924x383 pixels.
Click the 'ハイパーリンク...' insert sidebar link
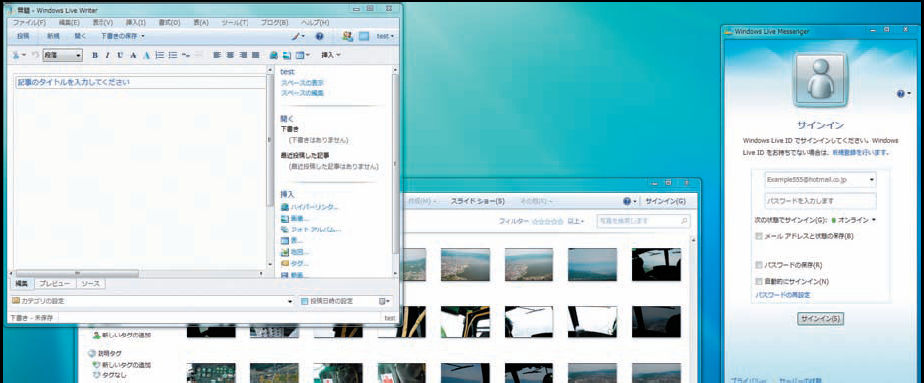(x=314, y=207)
